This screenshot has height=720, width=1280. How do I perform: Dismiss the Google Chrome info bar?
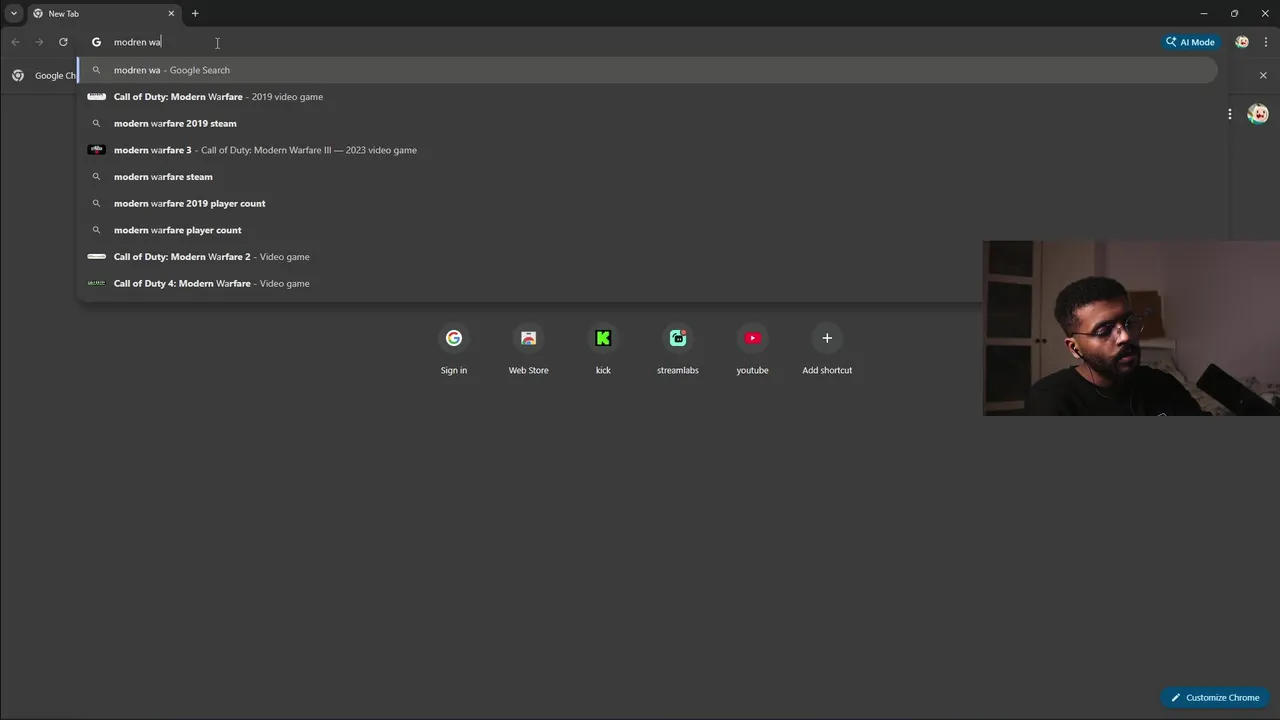click(1263, 75)
